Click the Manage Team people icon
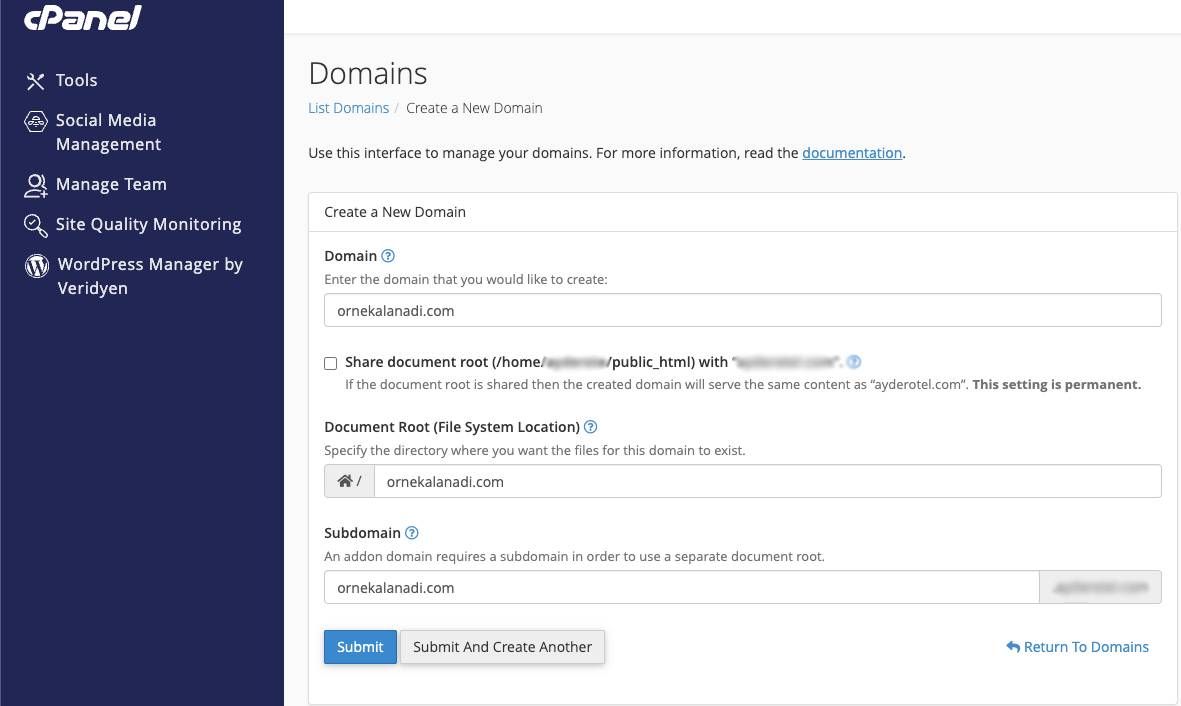 point(35,185)
